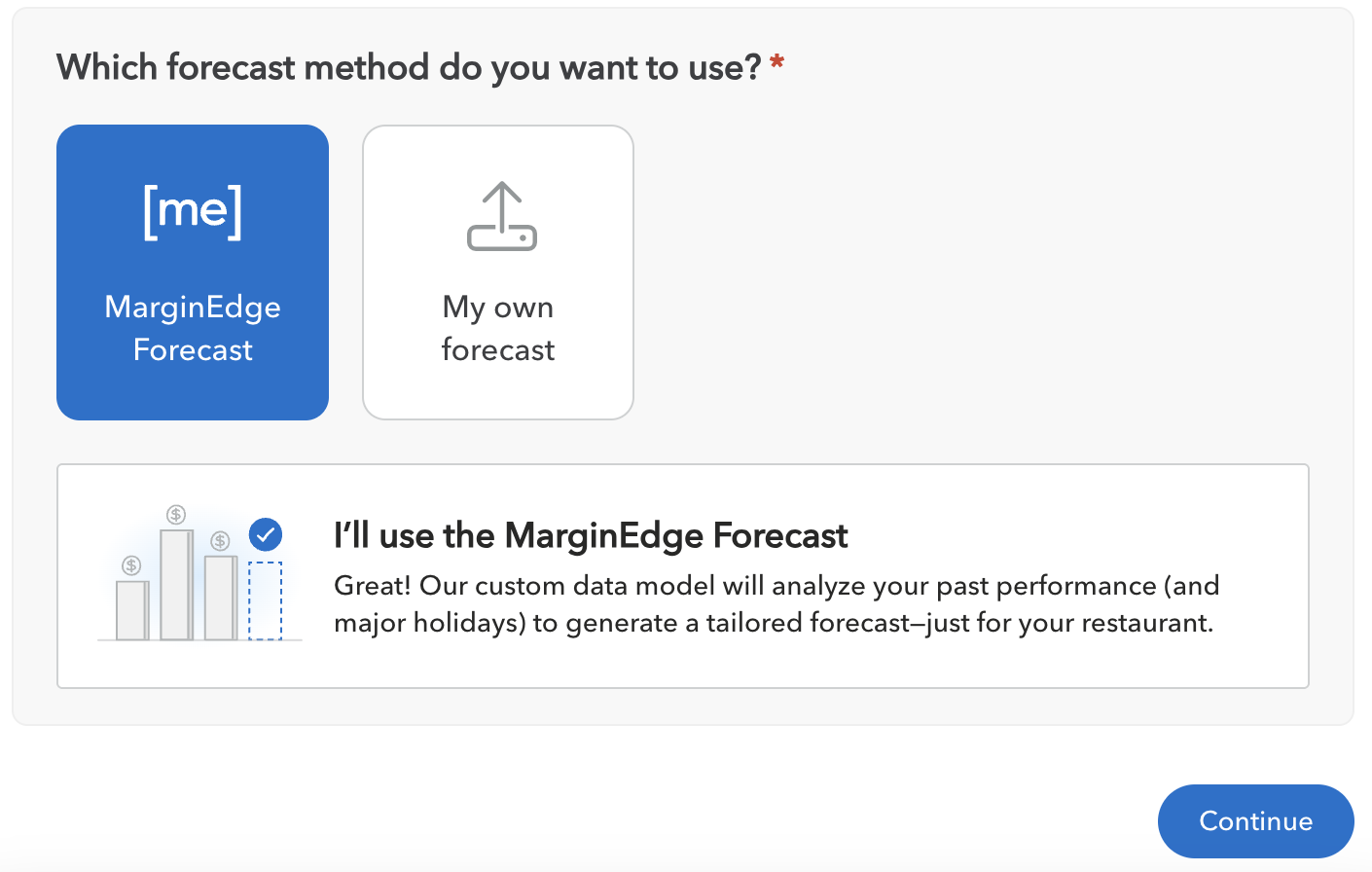Click the "My own forecast" label text

point(498,328)
